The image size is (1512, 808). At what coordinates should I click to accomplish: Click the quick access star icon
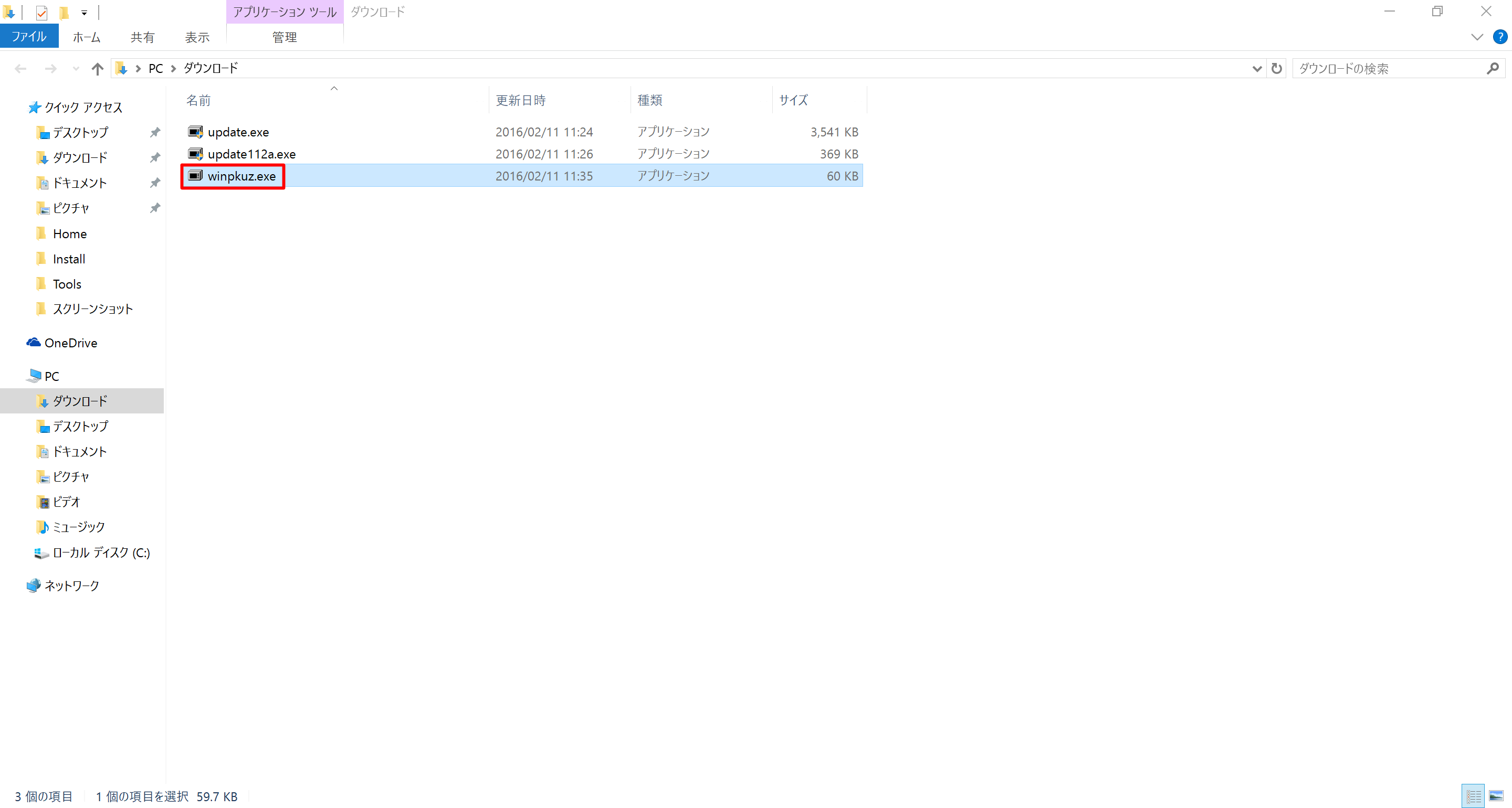[34, 107]
